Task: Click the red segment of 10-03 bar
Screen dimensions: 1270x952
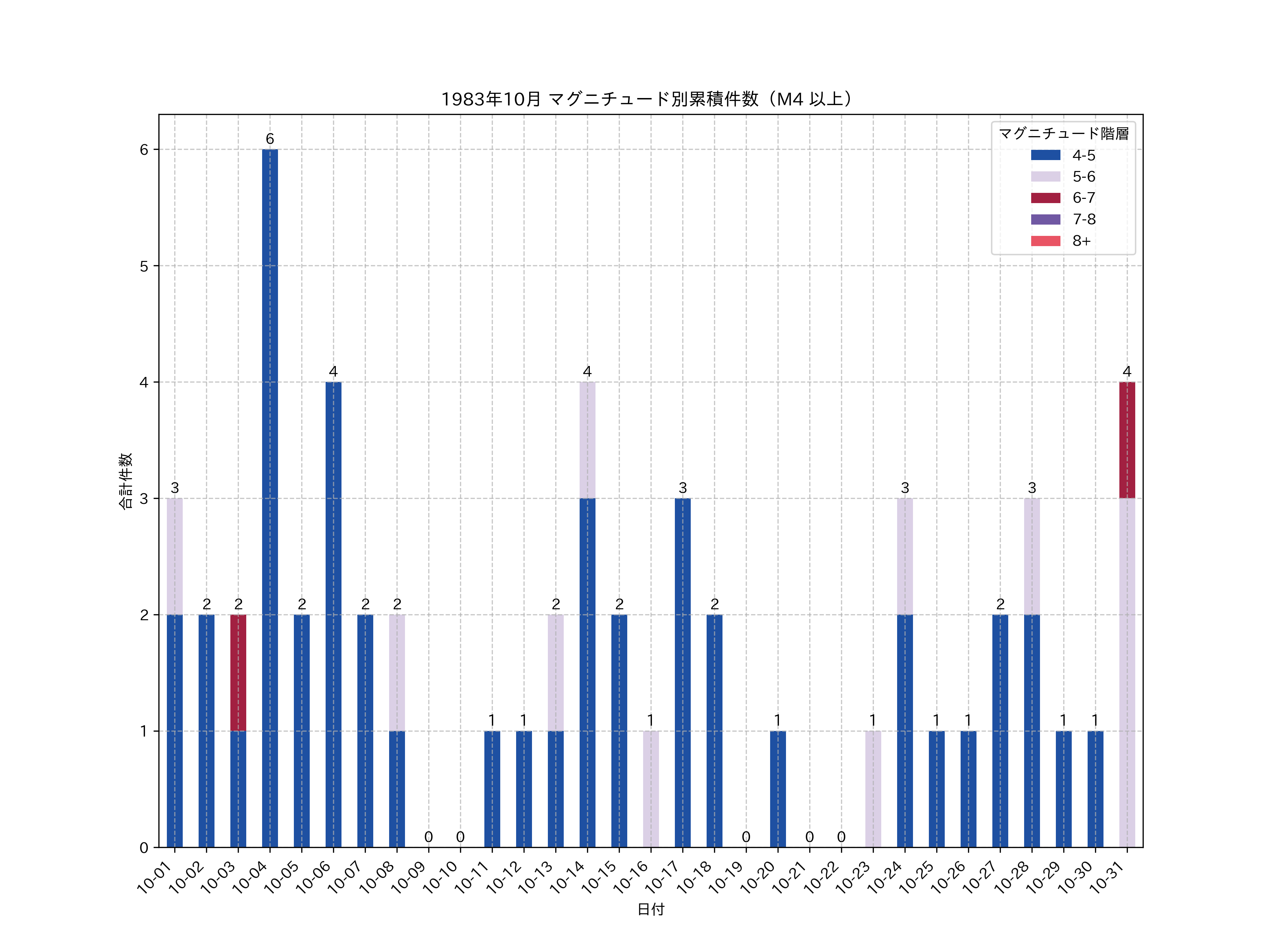Action: 238,672
